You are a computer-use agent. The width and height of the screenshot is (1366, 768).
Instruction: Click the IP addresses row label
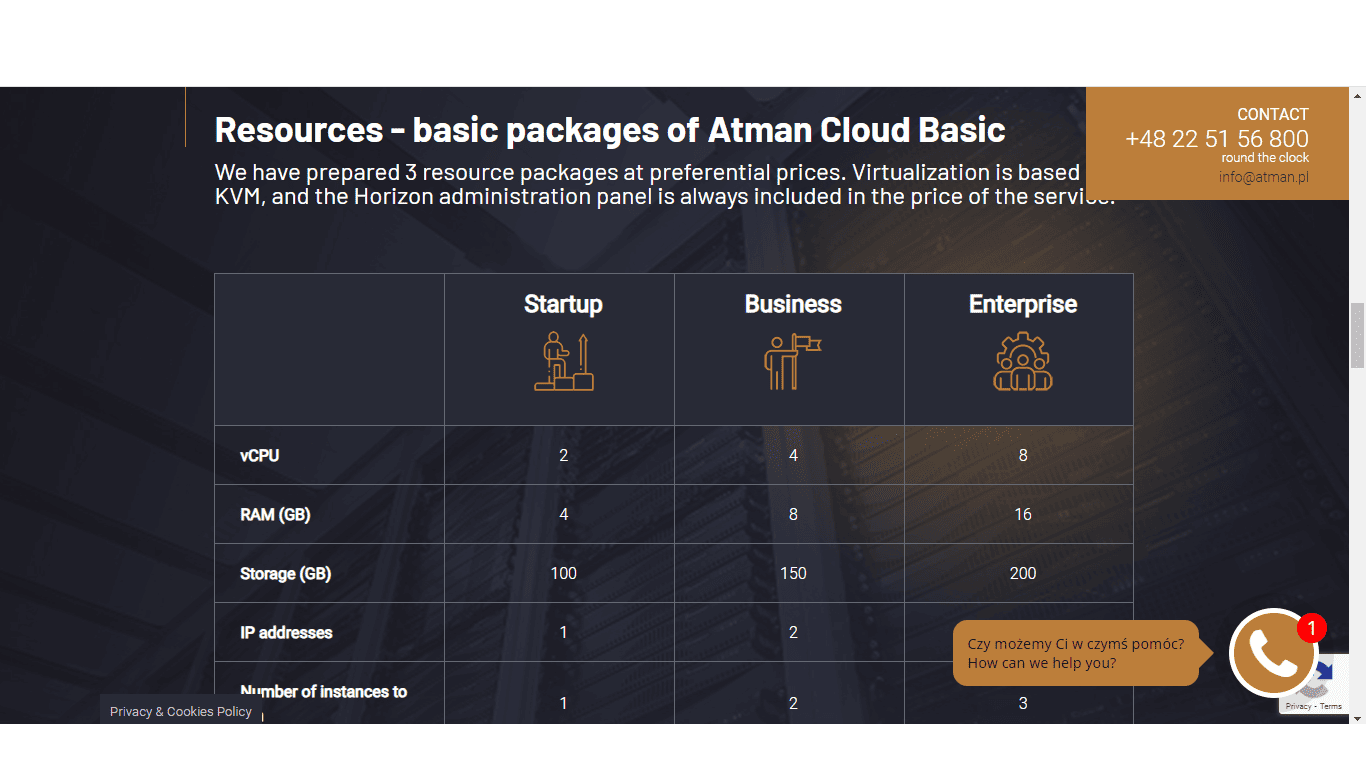(x=286, y=632)
